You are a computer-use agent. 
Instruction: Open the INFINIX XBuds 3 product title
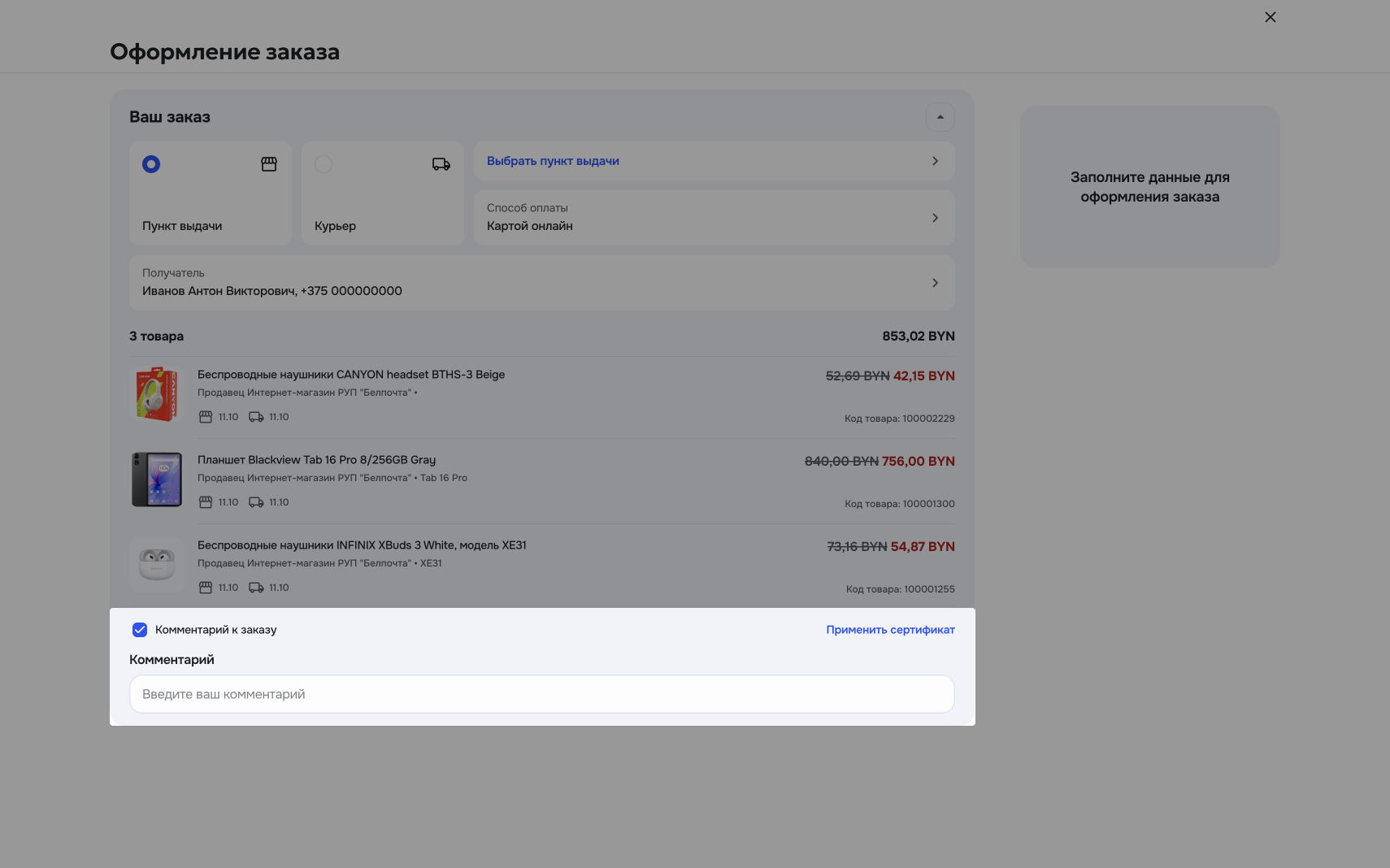362,545
